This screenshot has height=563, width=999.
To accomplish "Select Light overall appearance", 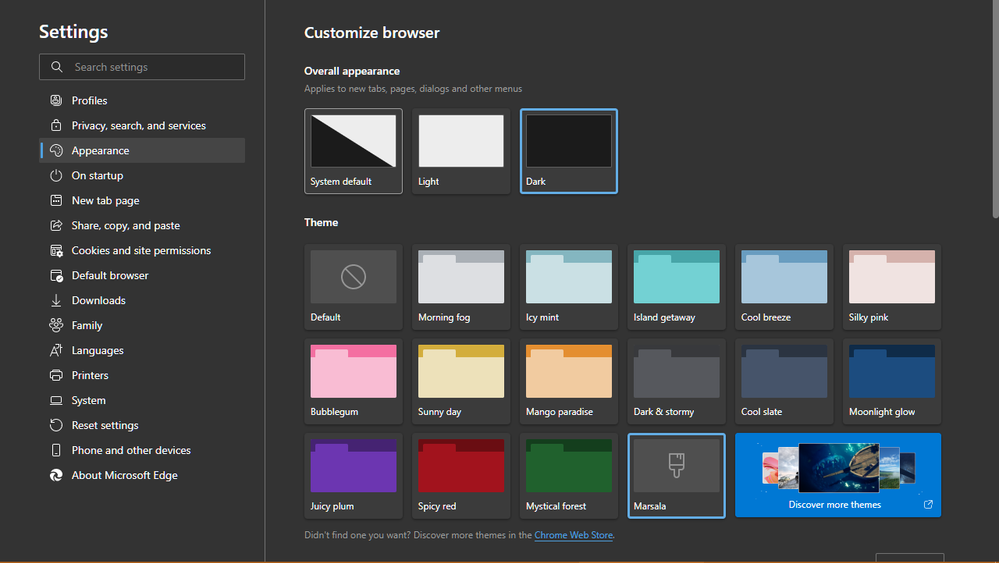I will point(461,151).
